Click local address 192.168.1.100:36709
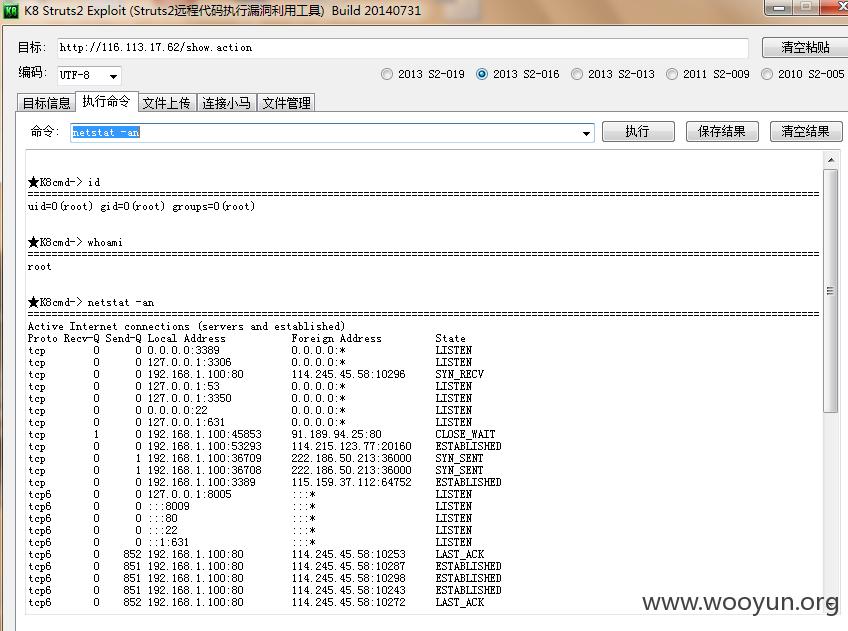The height and width of the screenshot is (631, 848). (x=204, y=458)
